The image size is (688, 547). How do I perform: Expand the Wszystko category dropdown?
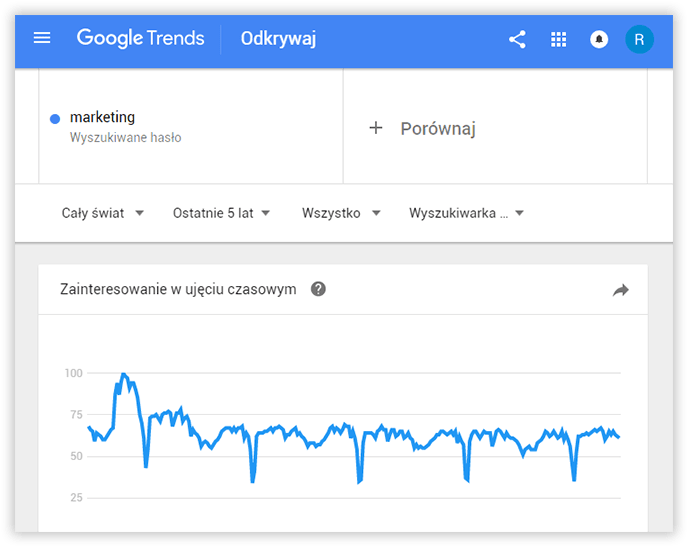click(341, 213)
